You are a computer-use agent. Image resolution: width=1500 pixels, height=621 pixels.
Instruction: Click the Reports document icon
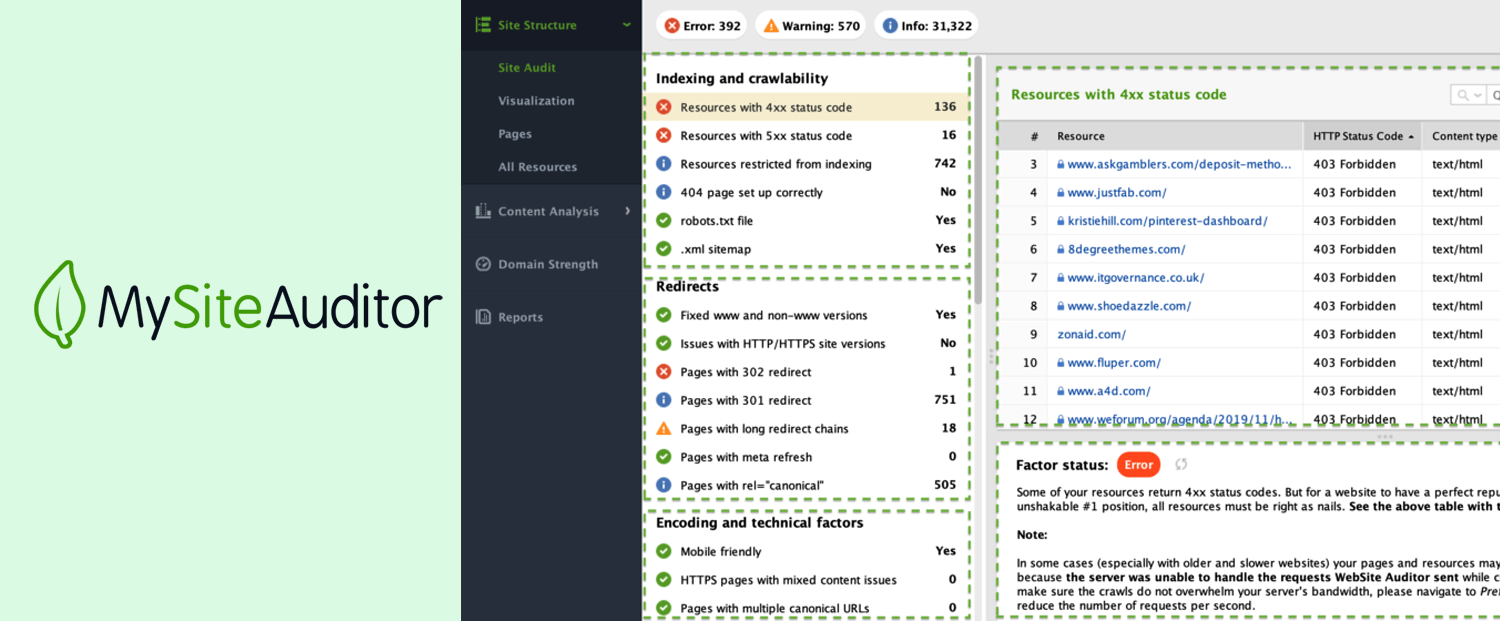[x=483, y=317]
